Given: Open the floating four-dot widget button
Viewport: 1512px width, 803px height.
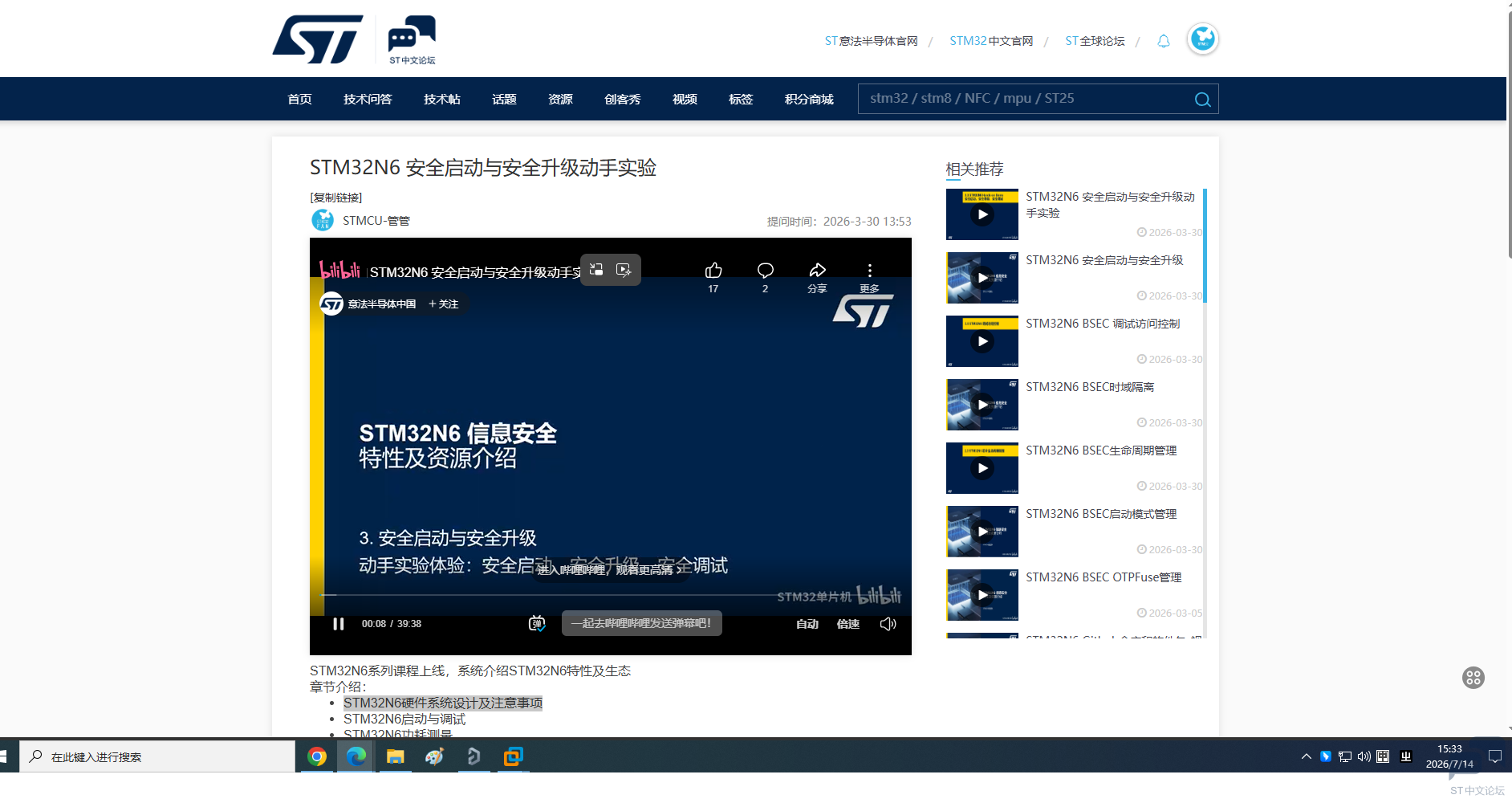Looking at the screenshot, I should (x=1473, y=678).
